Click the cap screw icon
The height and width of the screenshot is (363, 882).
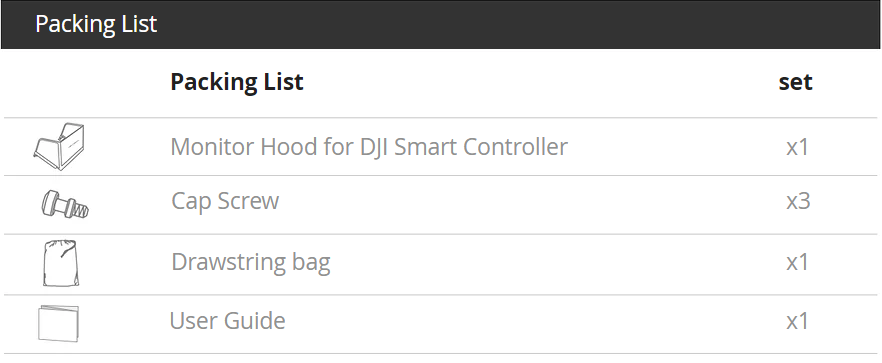pos(65,205)
